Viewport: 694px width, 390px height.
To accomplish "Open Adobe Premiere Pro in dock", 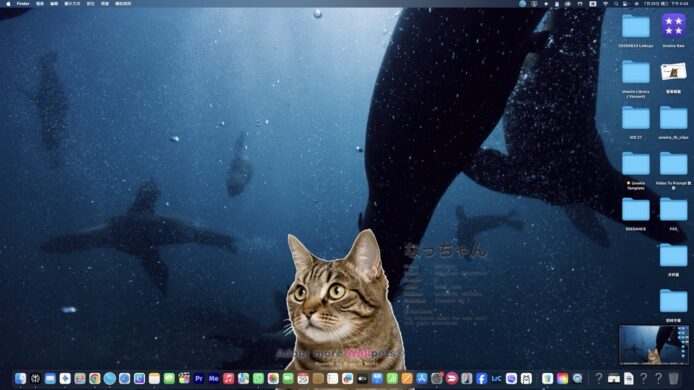I will [199, 378].
